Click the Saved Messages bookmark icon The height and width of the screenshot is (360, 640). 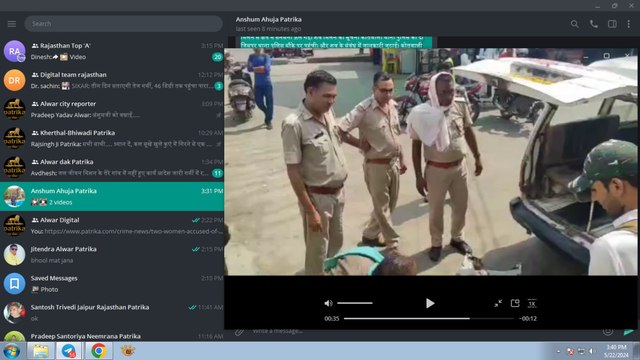[x=14, y=284]
